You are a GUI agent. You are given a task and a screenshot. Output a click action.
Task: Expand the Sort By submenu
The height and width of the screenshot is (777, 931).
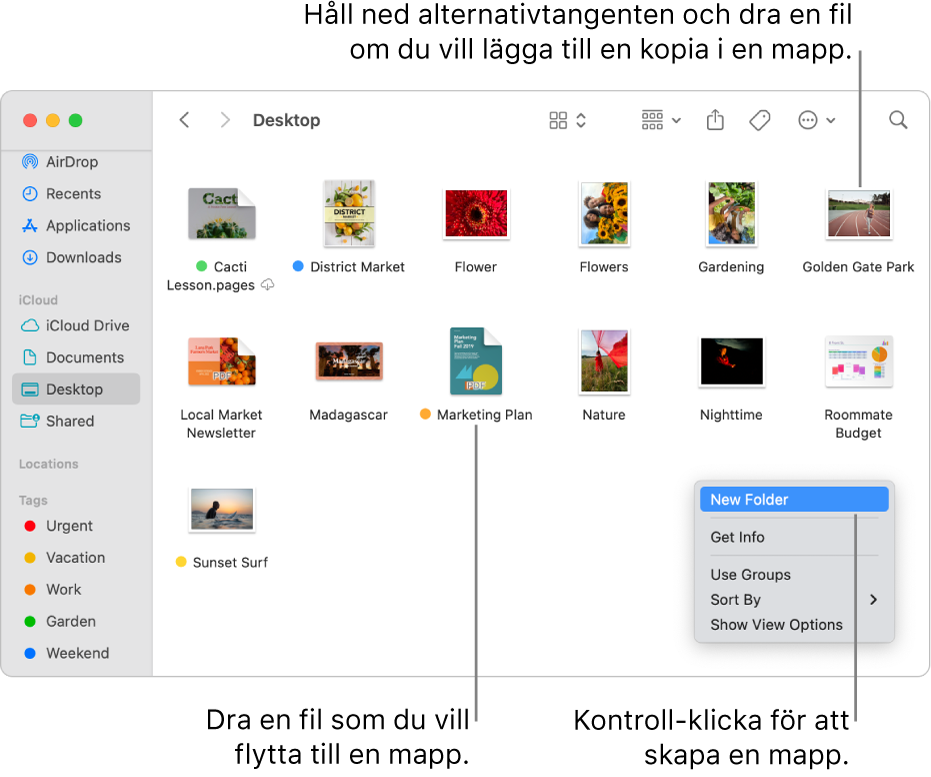[x=794, y=600]
